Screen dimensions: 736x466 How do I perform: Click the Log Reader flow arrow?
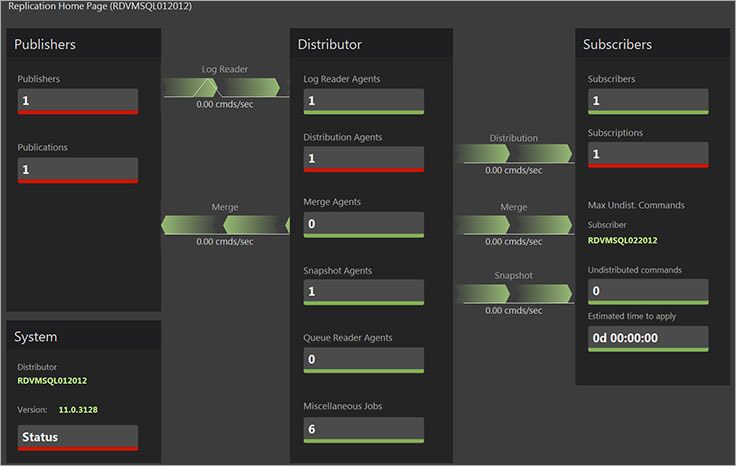pyautogui.click(x=225, y=88)
